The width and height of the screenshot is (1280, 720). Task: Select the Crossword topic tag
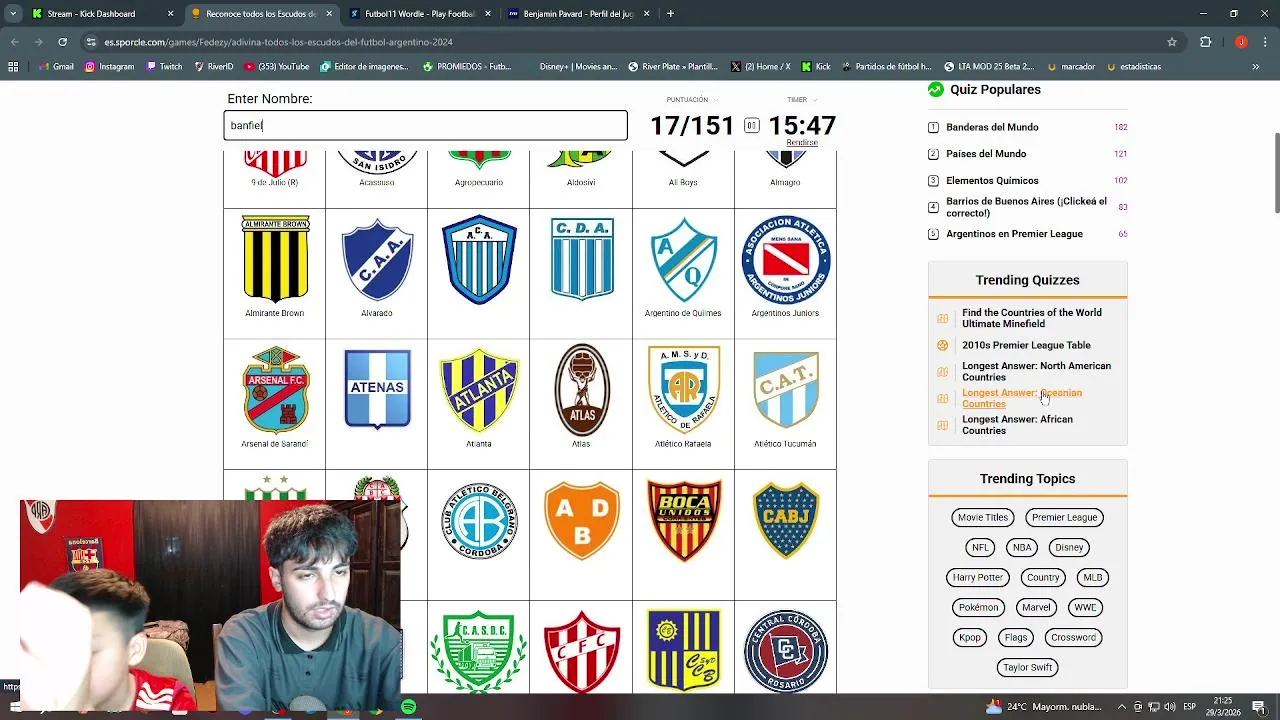tap(1073, 637)
